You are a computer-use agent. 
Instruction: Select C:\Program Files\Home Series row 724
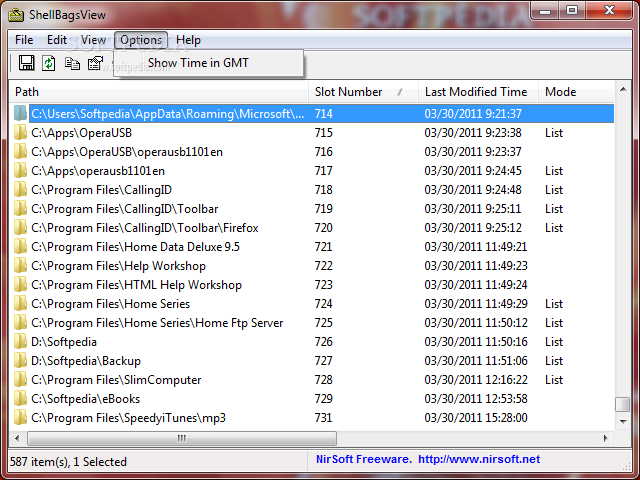coord(312,304)
